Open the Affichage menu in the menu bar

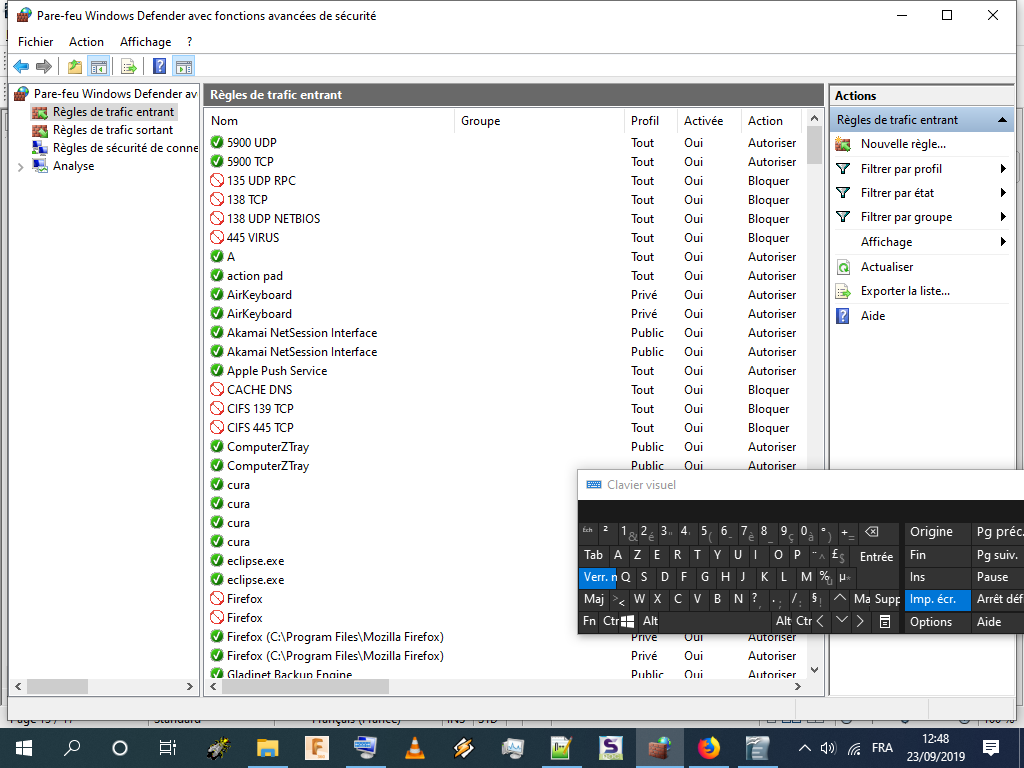pyautogui.click(x=145, y=42)
